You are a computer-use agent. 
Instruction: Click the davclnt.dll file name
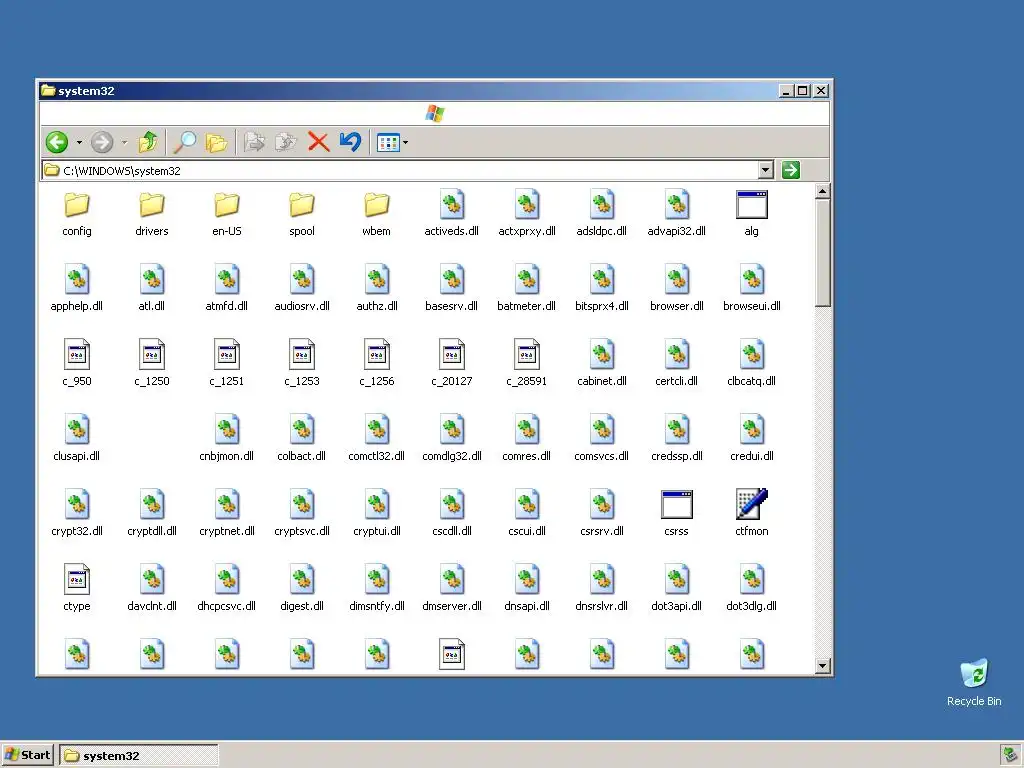[152, 606]
